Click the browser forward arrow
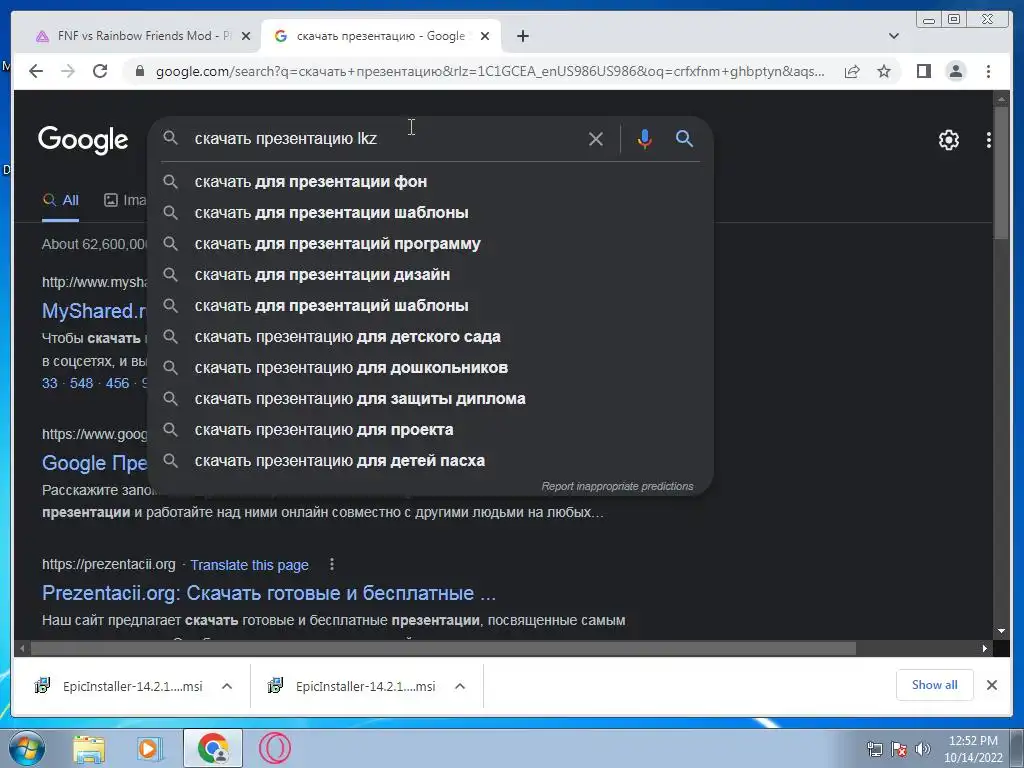 pyautogui.click(x=68, y=71)
